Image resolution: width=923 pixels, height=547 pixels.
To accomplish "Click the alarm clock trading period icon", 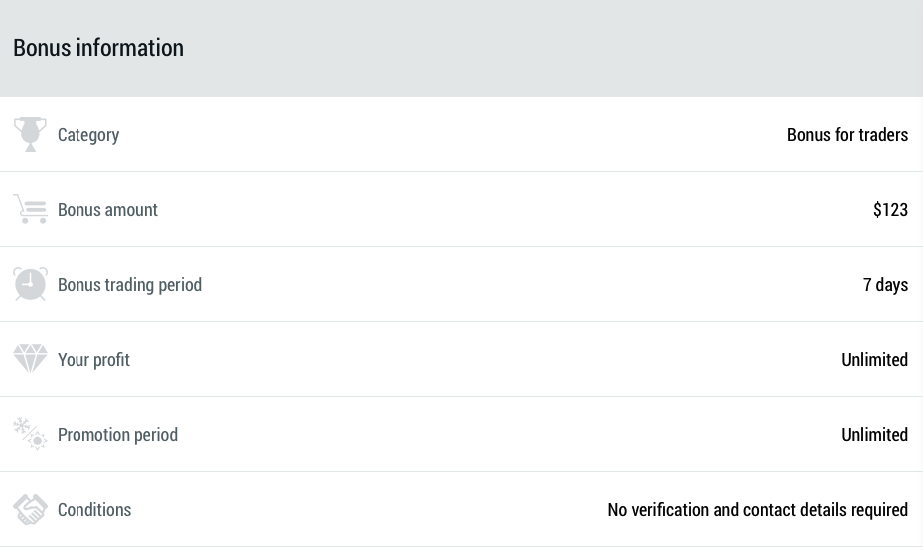I will point(30,284).
